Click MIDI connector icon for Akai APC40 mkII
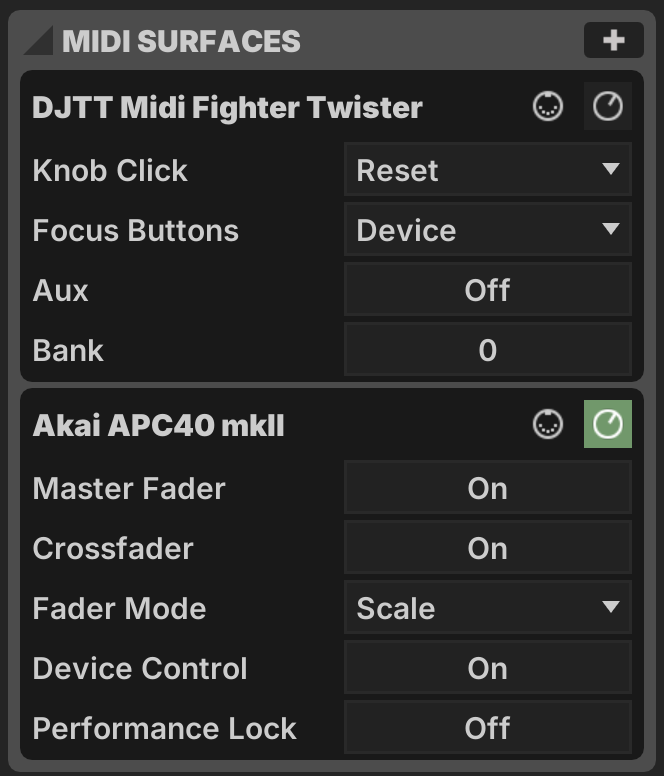Viewport: 664px width, 776px height. (548, 424)
